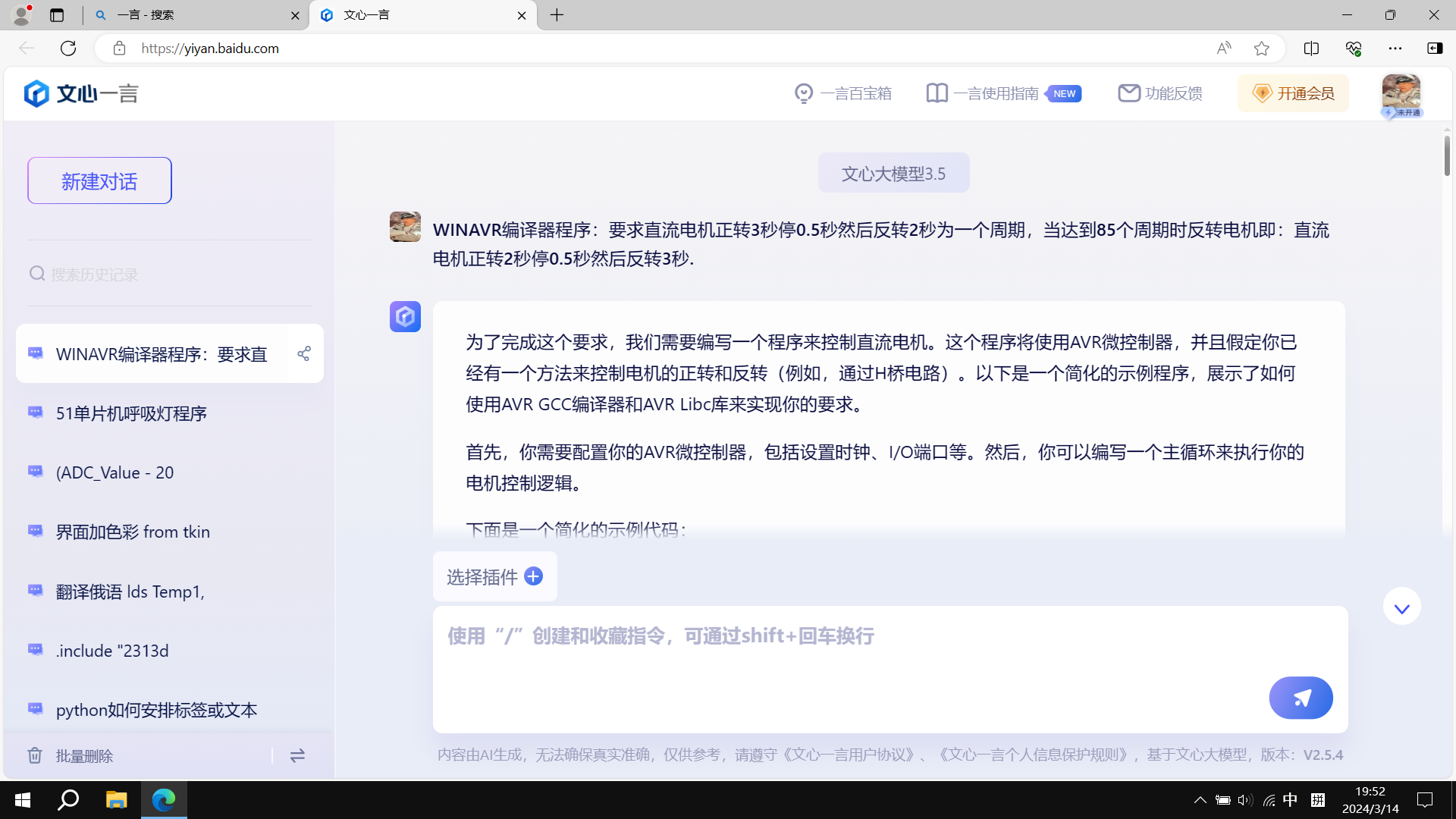Open 功能反馈 feedback

(1160, 93)
